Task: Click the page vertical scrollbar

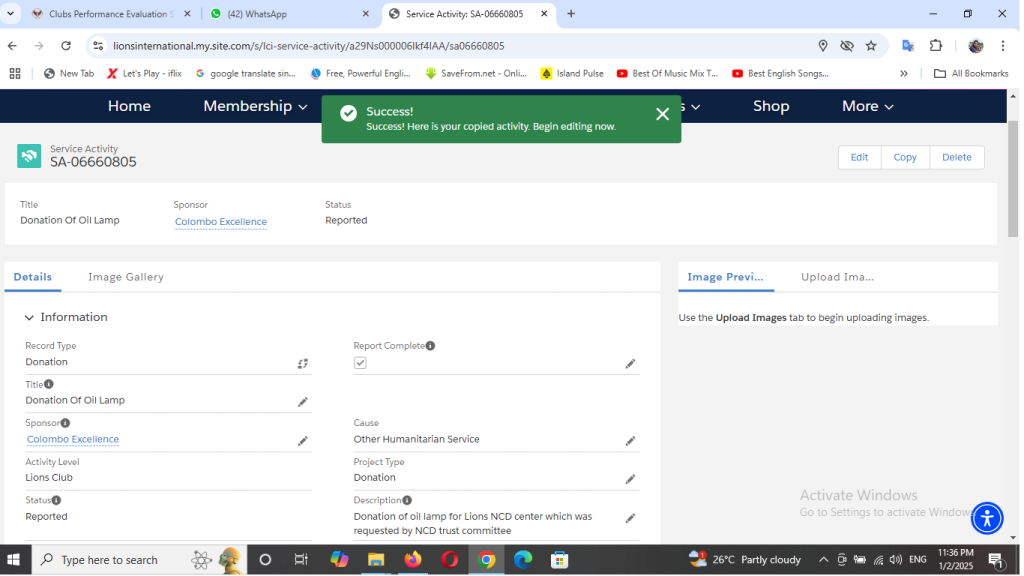Action: click(x=1014, y=180)
